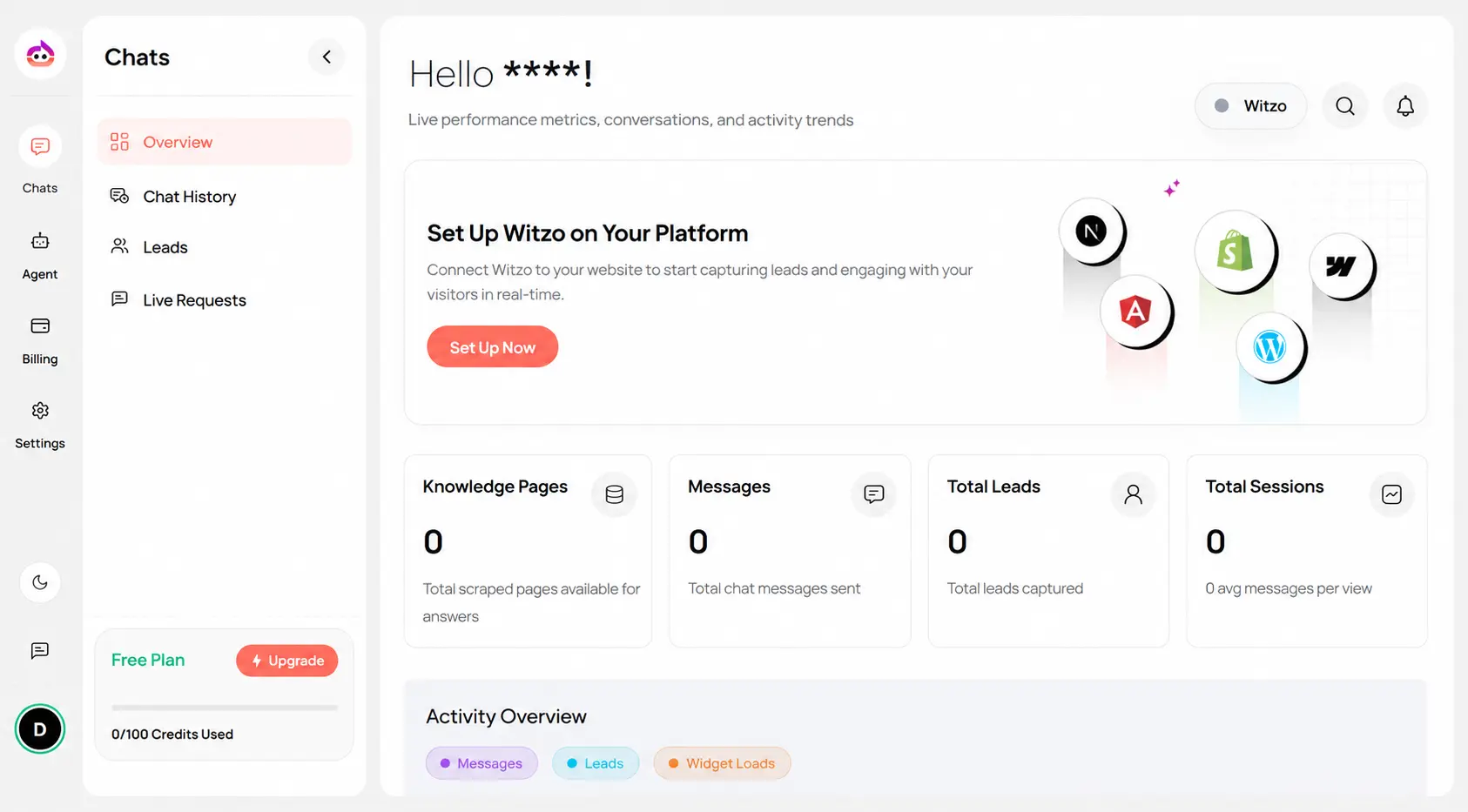The width and height of the screenshot is (1468, 812).
Task: Open the Chats section icon
Action: tap(40, 147)
